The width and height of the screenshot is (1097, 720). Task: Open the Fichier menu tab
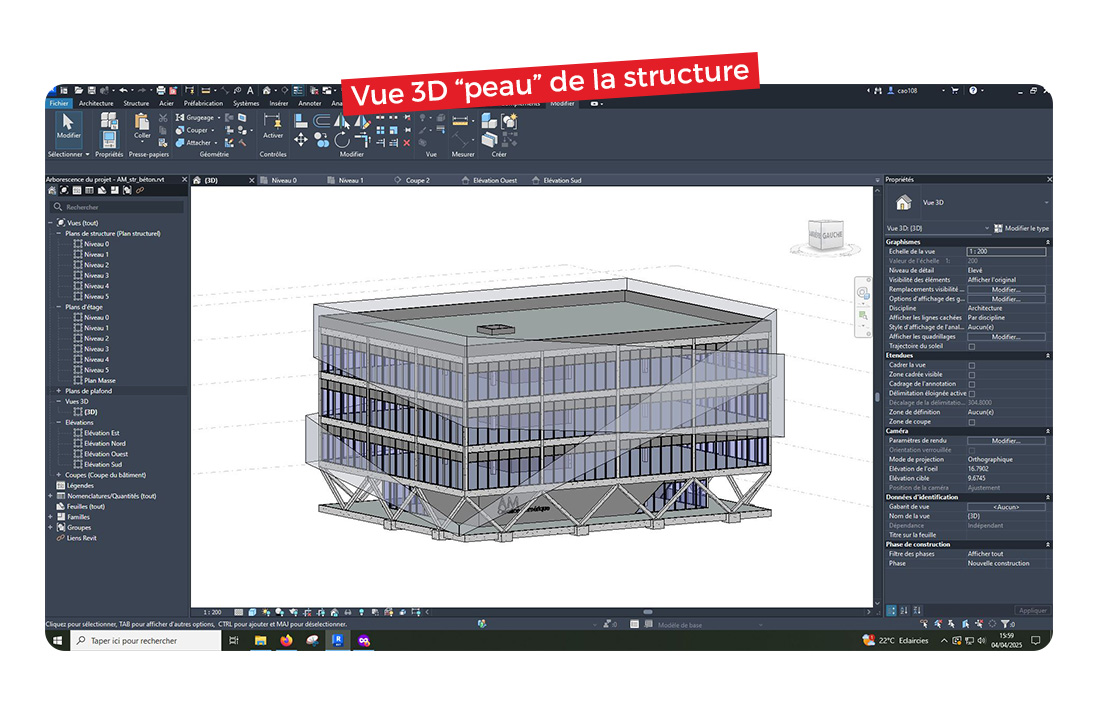pyautogui.click(x=59, y=103)
